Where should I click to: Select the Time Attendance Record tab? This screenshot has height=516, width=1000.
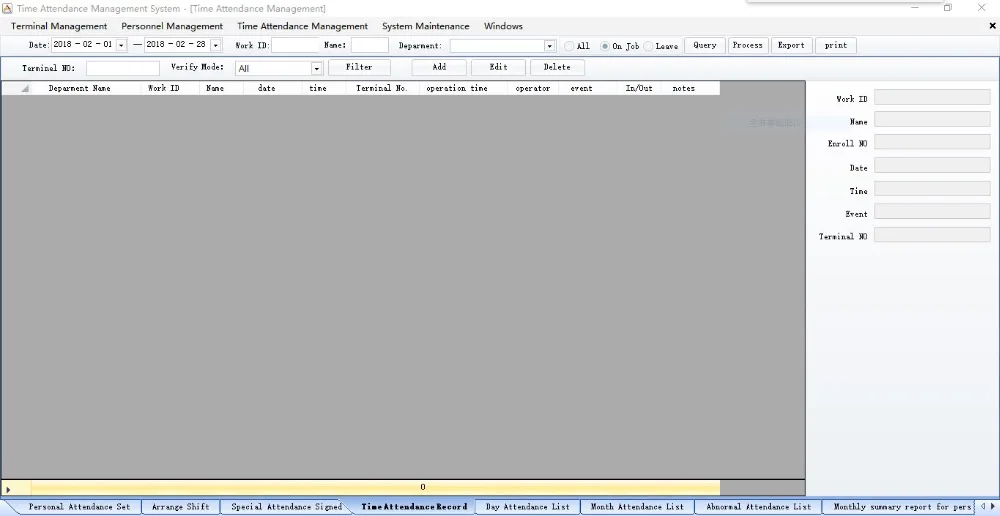click(414, 506)
